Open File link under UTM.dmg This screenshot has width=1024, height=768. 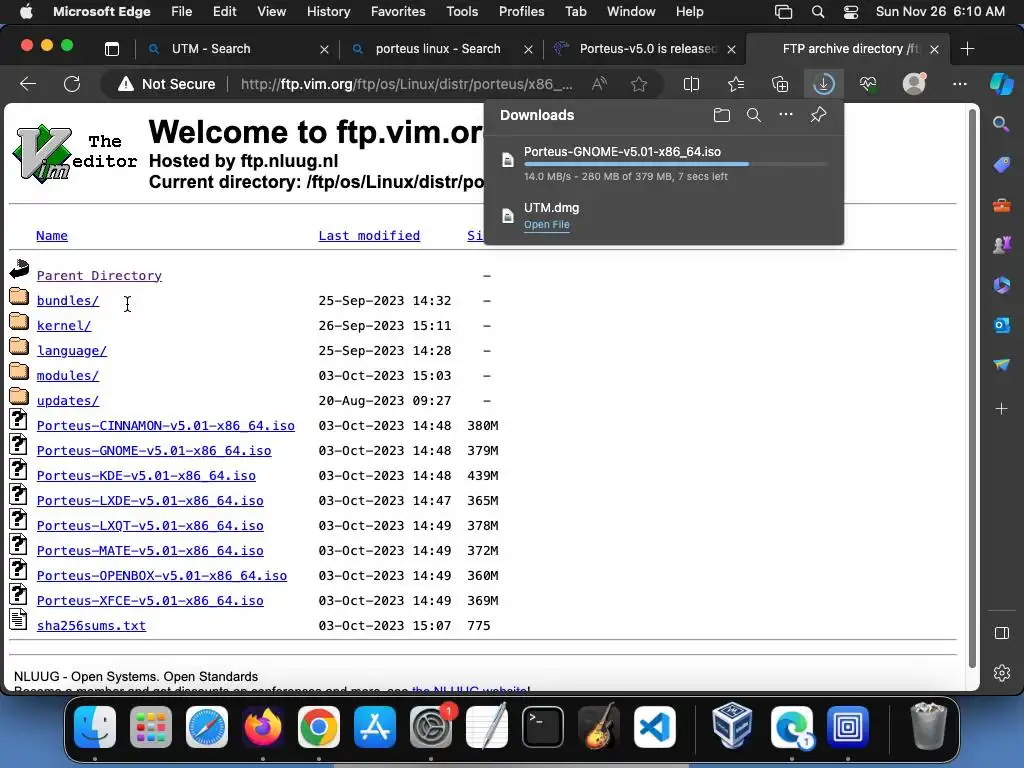(x=547, y=225)
